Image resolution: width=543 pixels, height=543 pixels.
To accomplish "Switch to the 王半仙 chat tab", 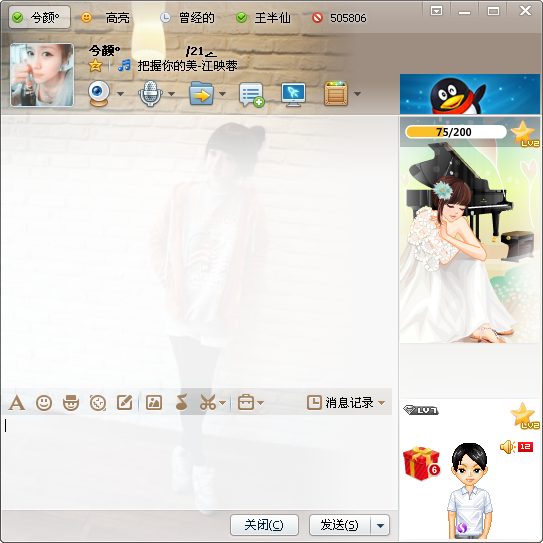I will [x=263, y=18].
